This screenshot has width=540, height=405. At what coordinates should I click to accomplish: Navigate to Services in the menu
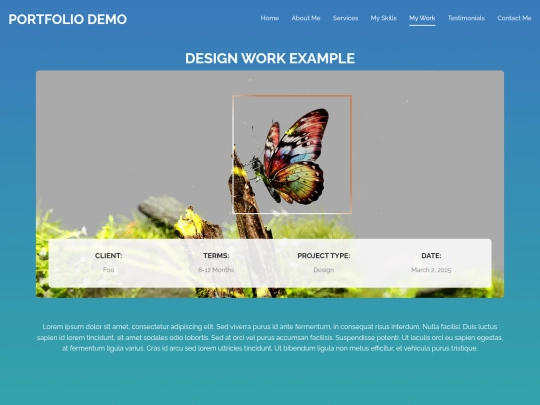(345, 18)
